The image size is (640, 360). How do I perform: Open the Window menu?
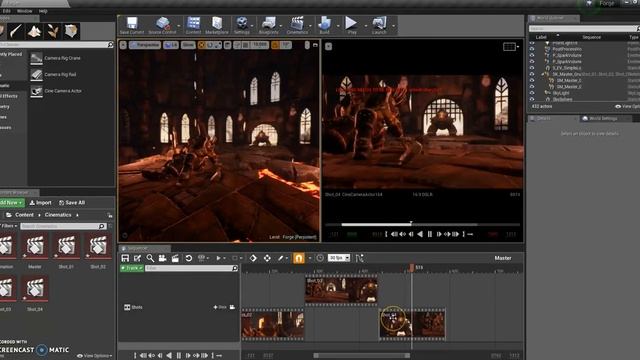click(24, 11)
